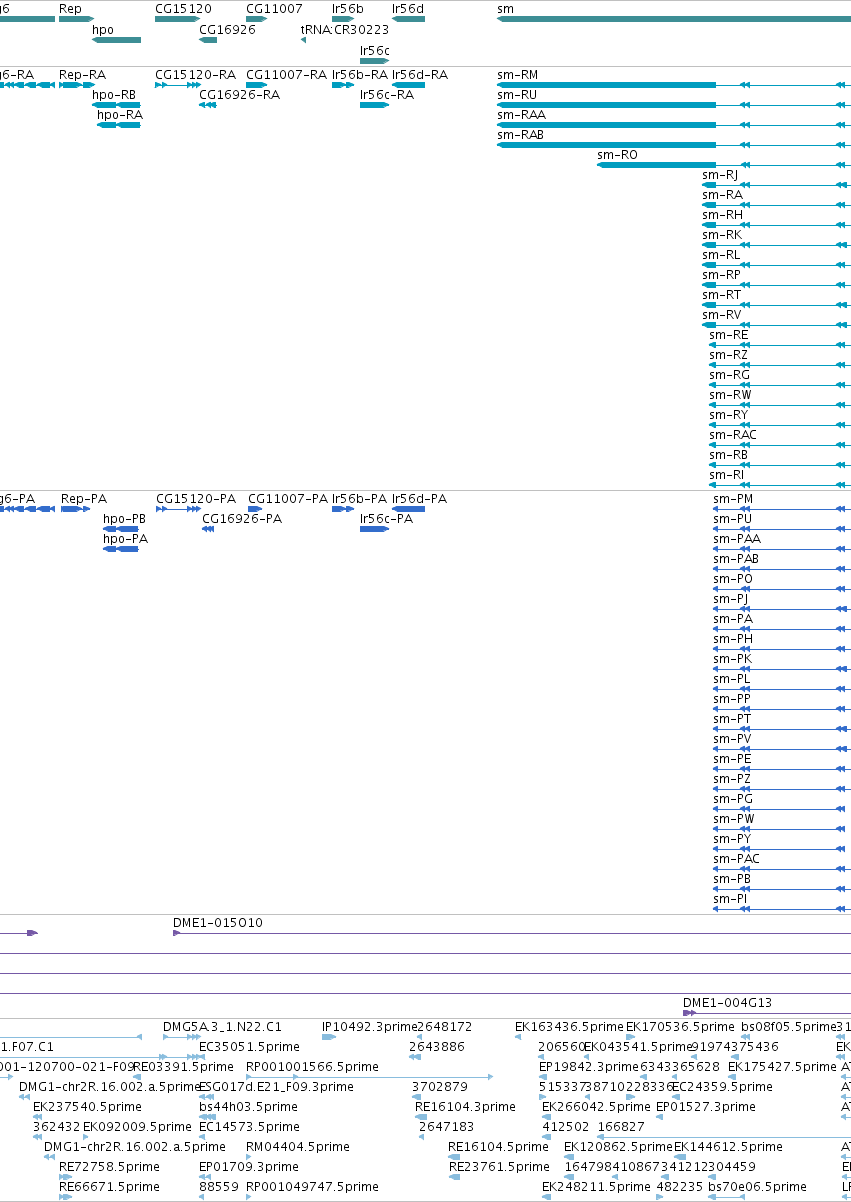This screenshot has width=851, height=1202.
Task: Select the DME1-015O10 feature
Action: point(512,933)
